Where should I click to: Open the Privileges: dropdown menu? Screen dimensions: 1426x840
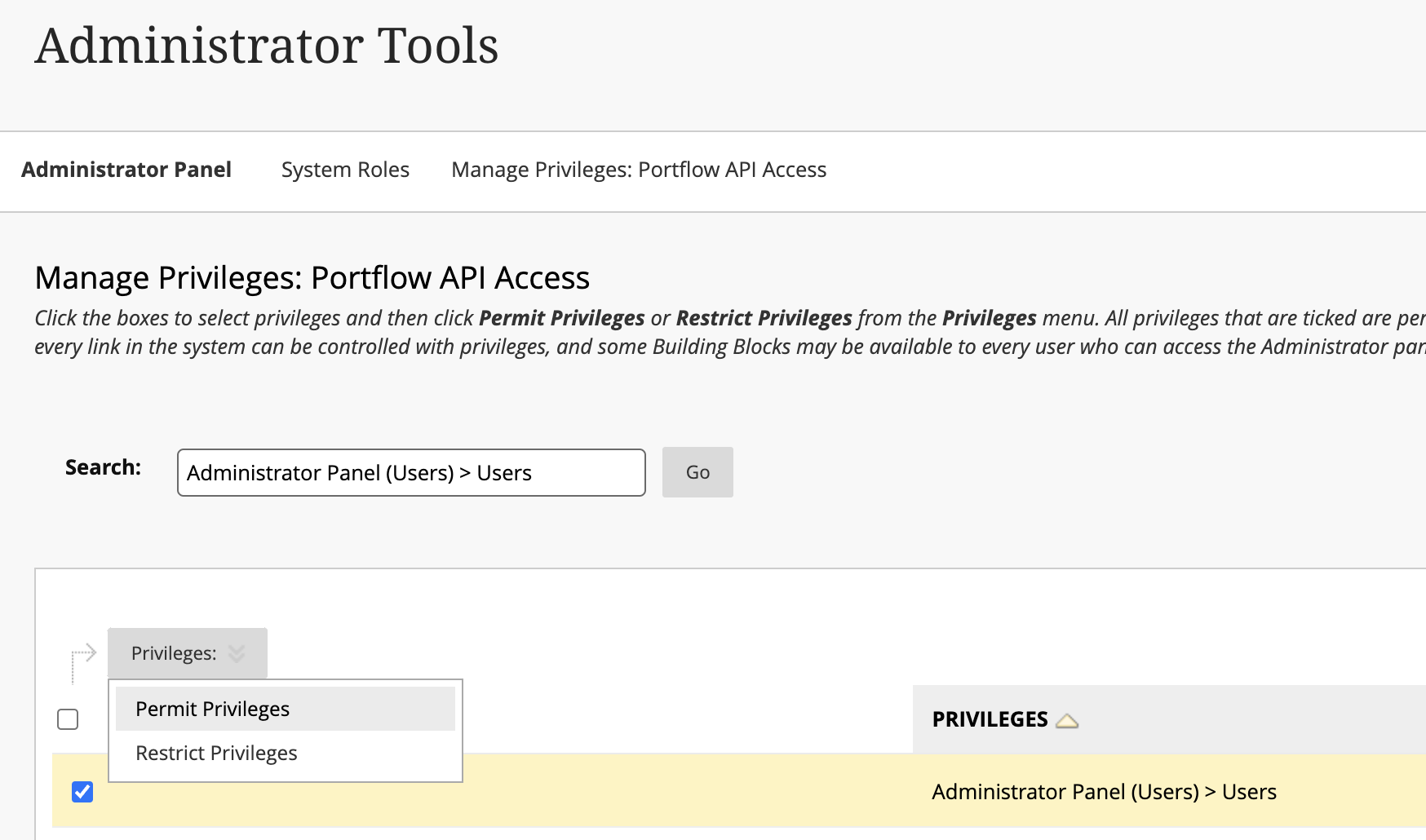pyautogui.click(x=187, y=653)
